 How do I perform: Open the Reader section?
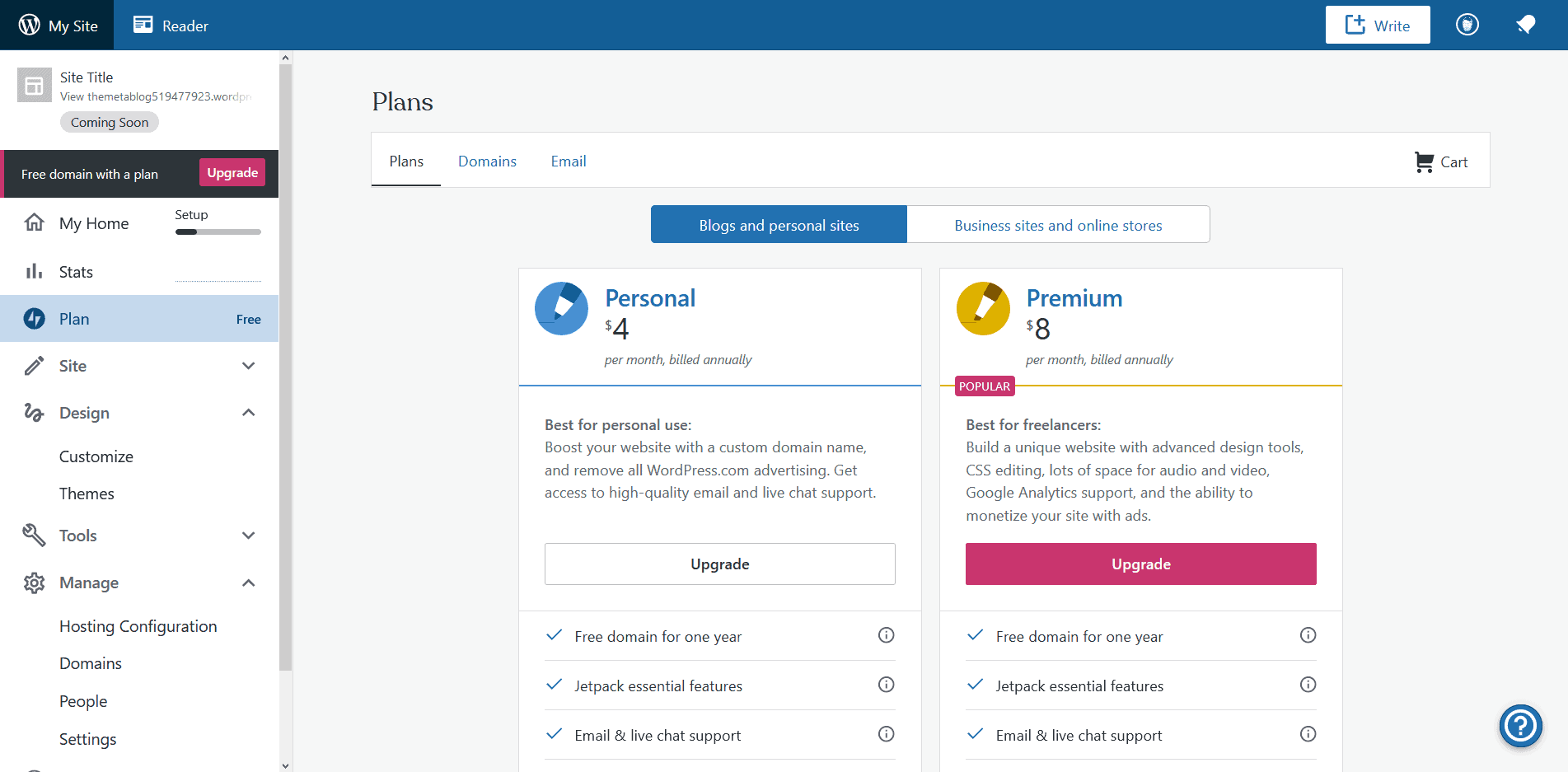tap(170, 25)
